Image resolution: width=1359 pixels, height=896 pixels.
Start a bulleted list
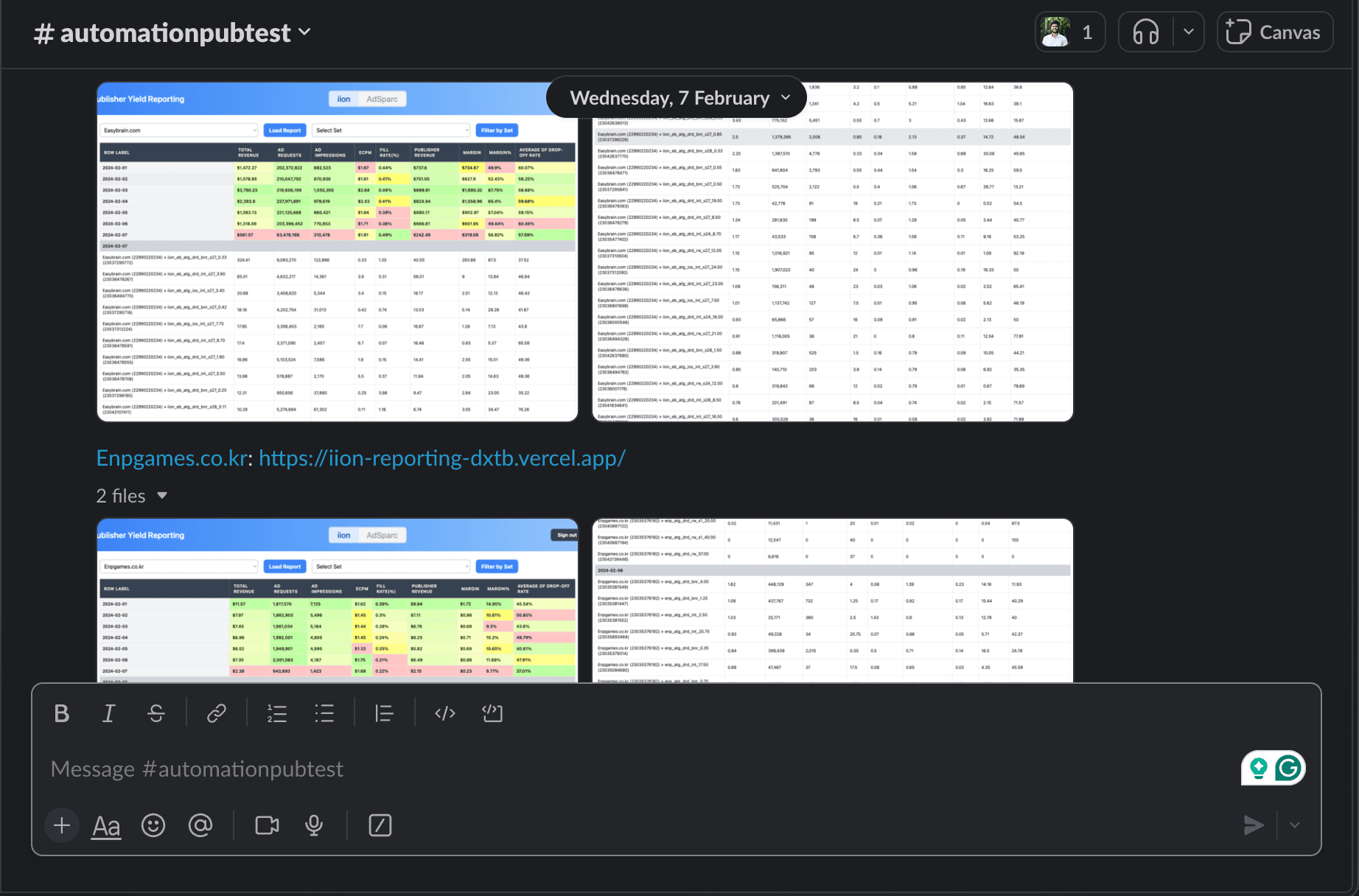[324, 713]
